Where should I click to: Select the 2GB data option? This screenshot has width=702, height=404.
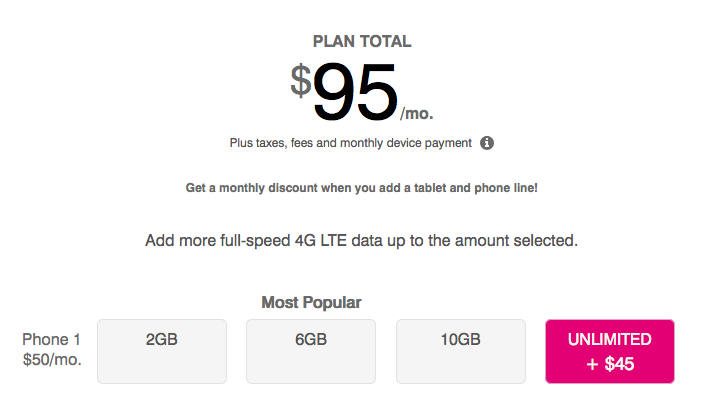pyautogui.click(x=161, y=350)
